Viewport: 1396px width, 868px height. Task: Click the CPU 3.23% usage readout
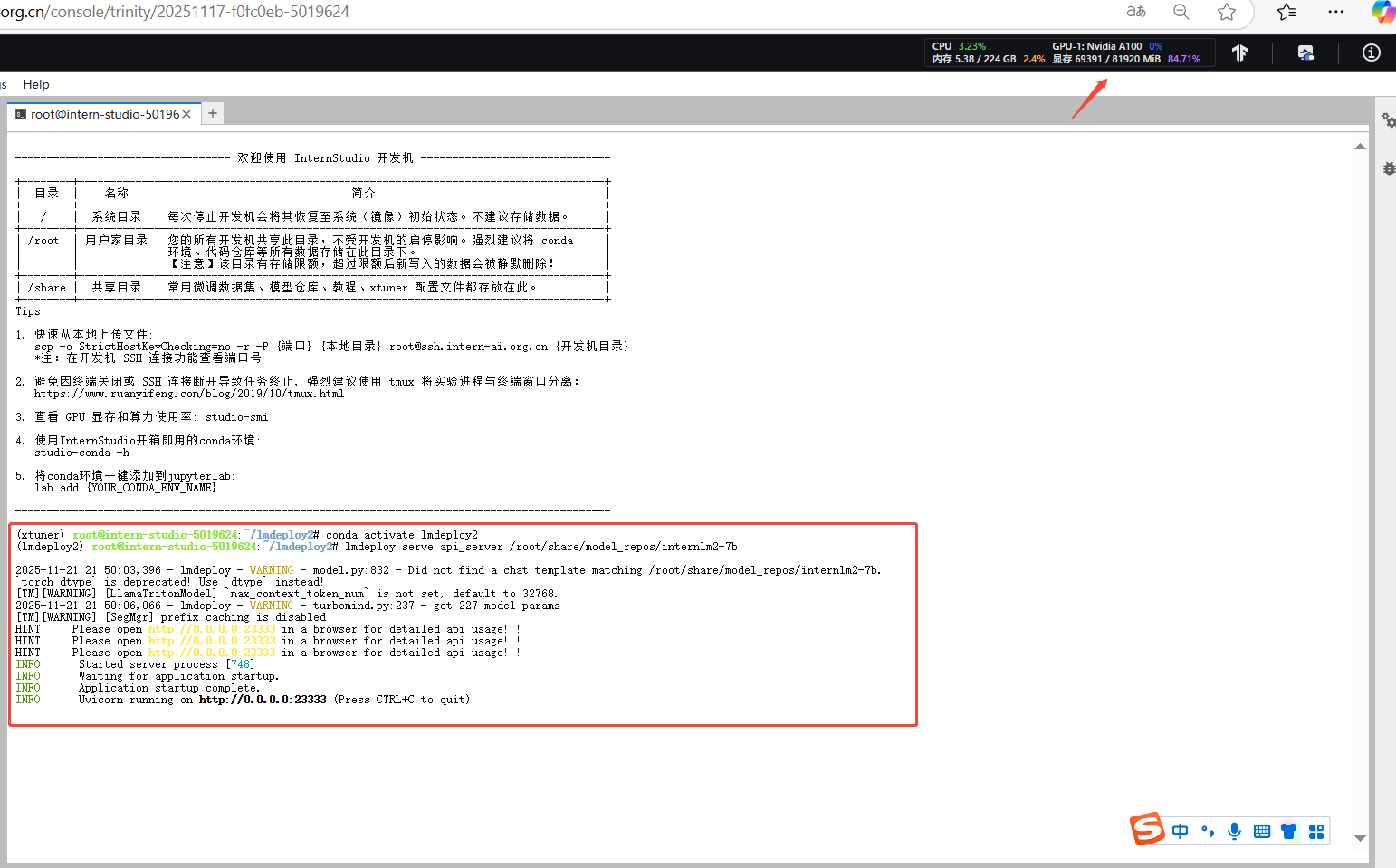pos(959,46)
